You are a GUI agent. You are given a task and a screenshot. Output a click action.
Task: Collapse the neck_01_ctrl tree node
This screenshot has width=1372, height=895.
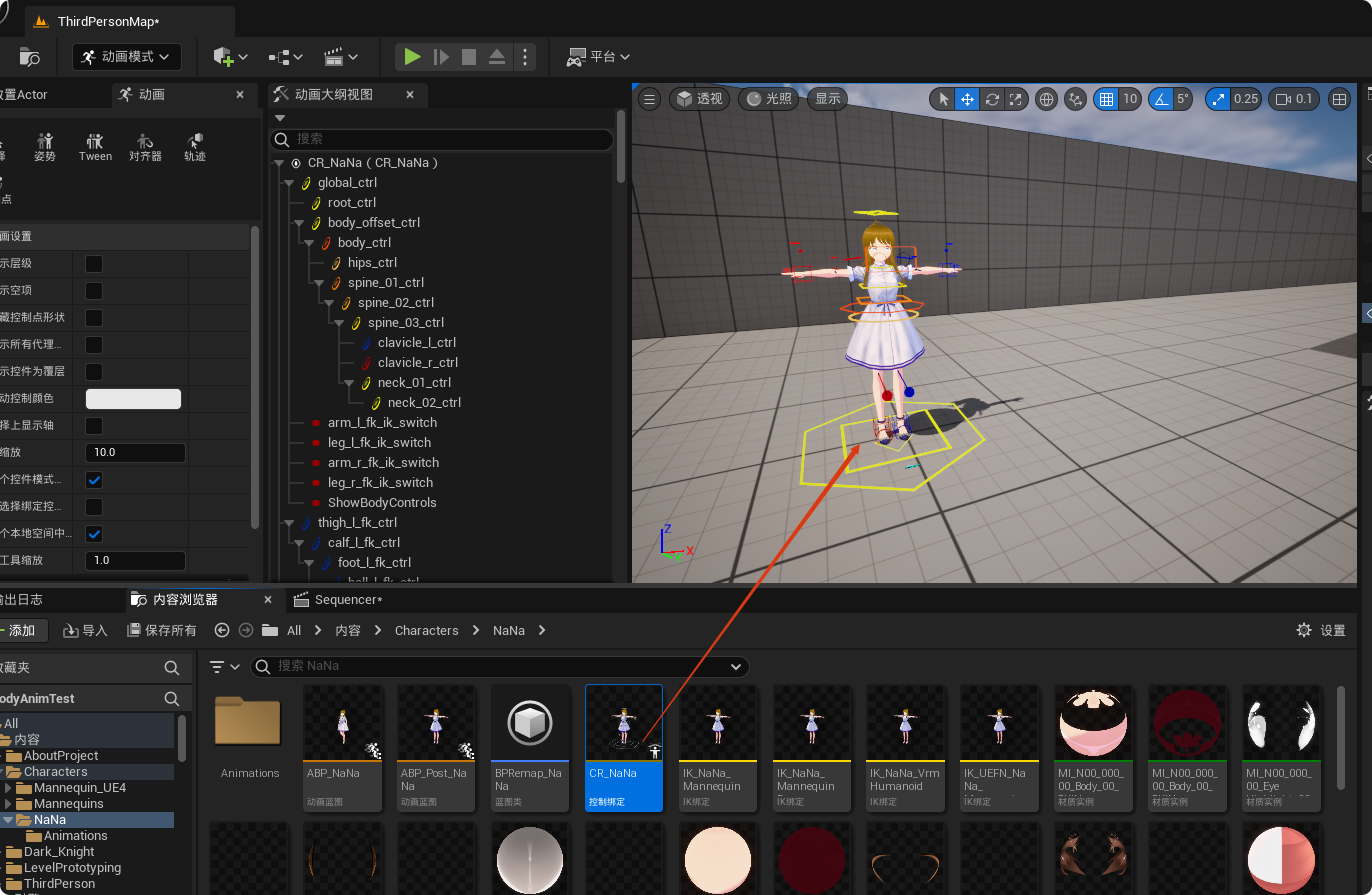tap(350, 383)
